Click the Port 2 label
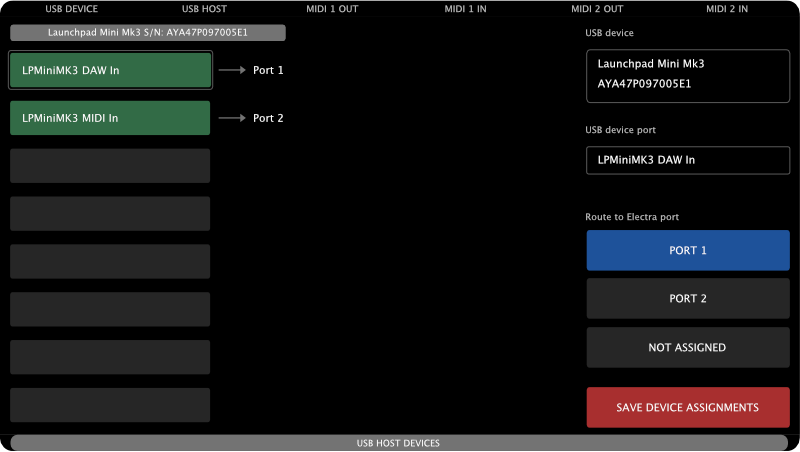Screen dimensions: 800x452 pos(268,118)
